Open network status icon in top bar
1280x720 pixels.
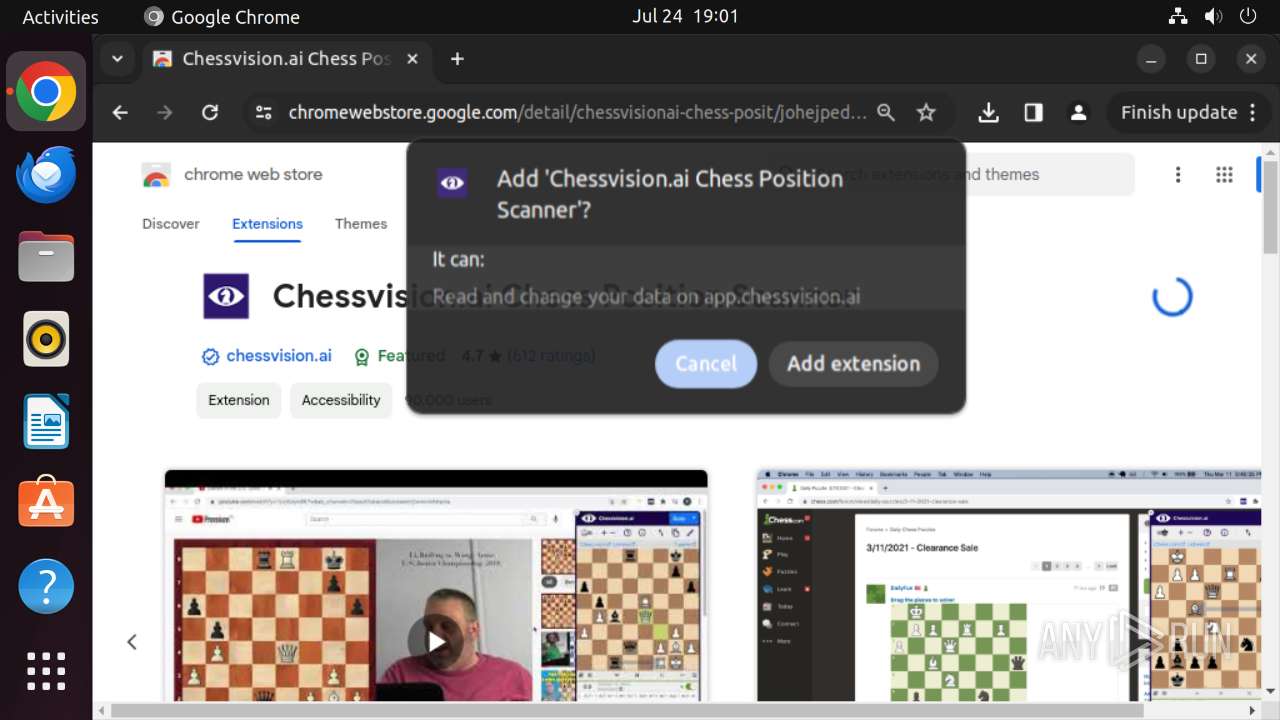(1178, 17)
